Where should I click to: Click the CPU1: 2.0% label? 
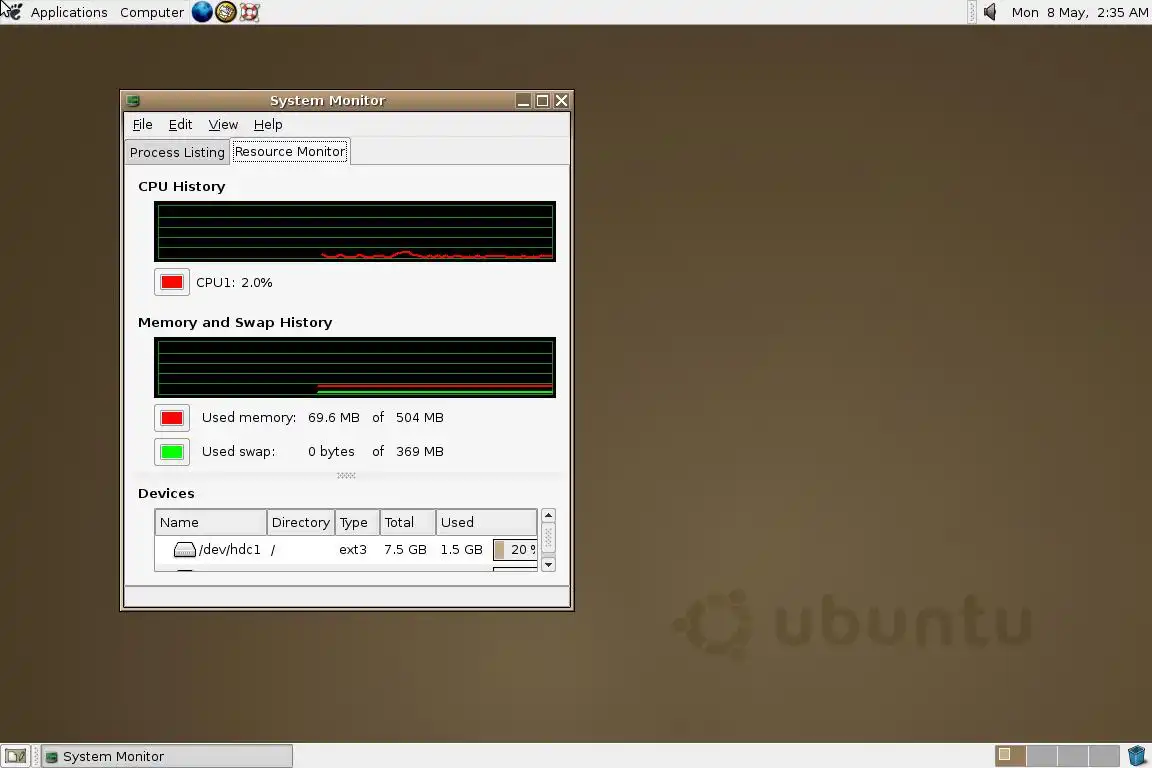[234, 282]
